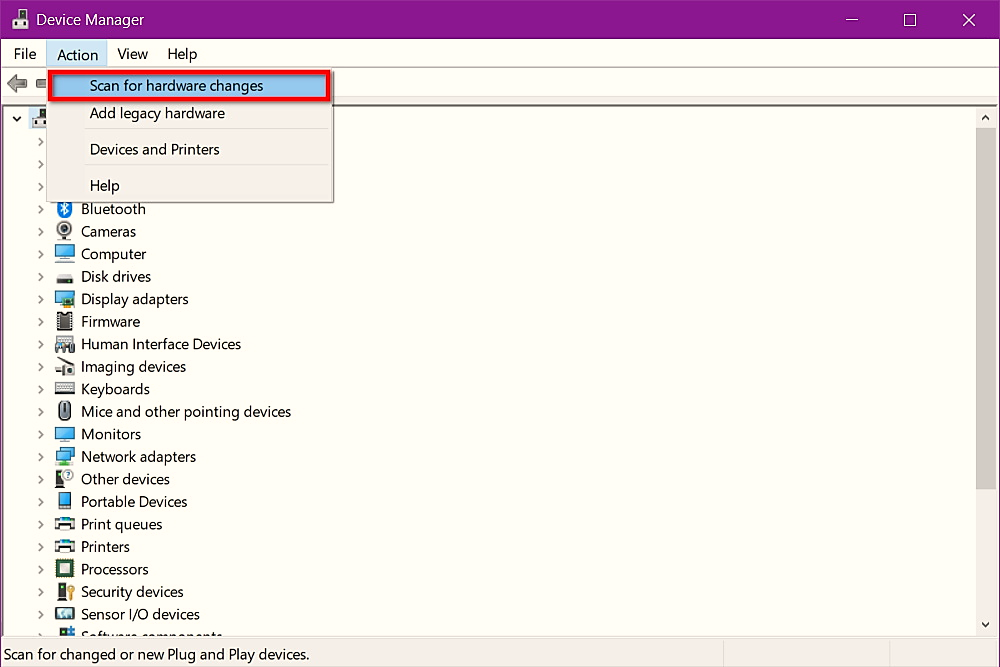Click the Monitors icon
Viewport: 1000px width, 667px height.
click(64, 434)
